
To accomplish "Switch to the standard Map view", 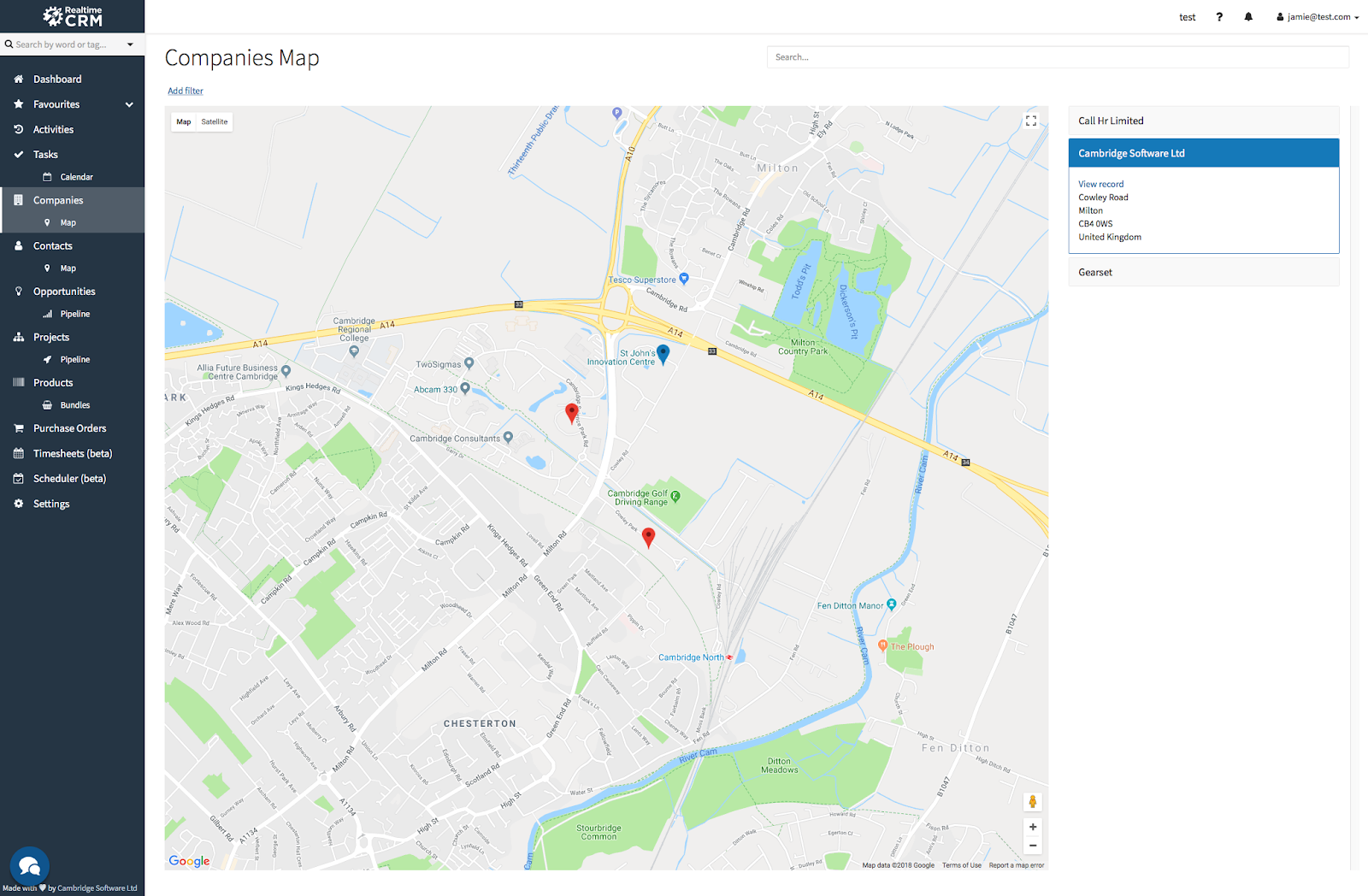I will [184, 122].
